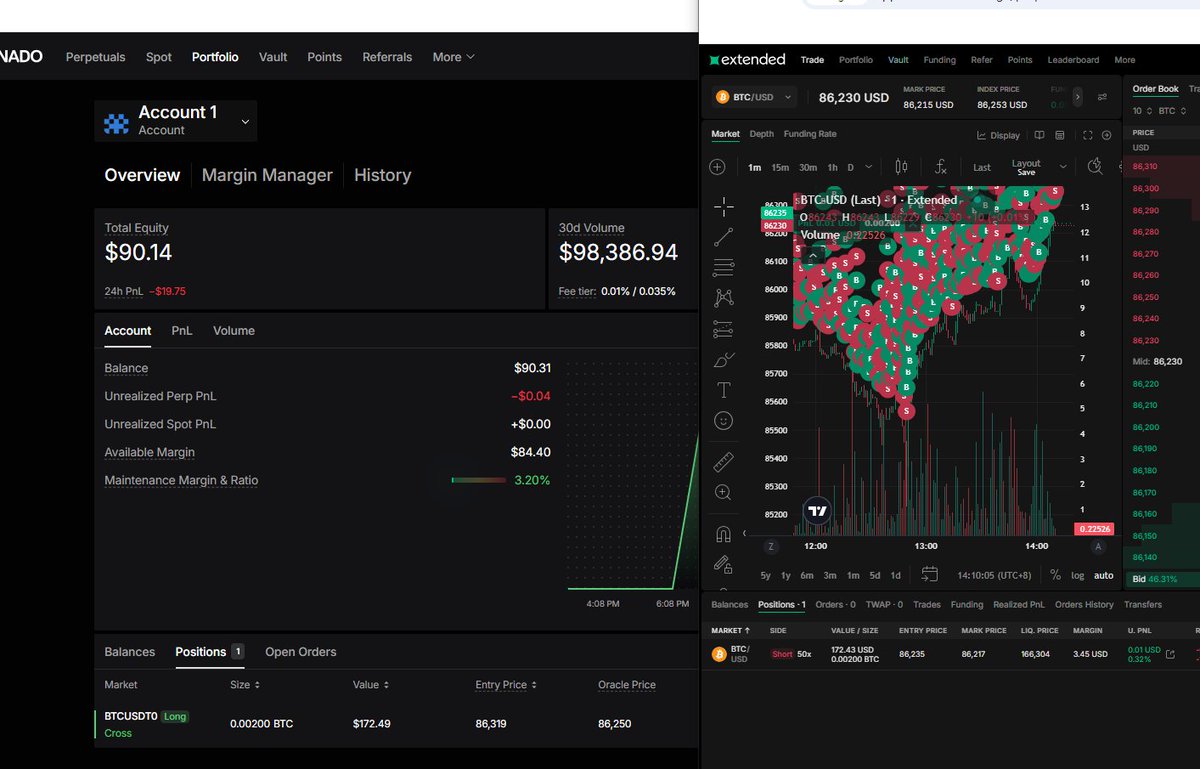The height and width of the screenshot is (769, 1200).
Task: Collapse the chart legend with caret button
Action: pos(813,256)
